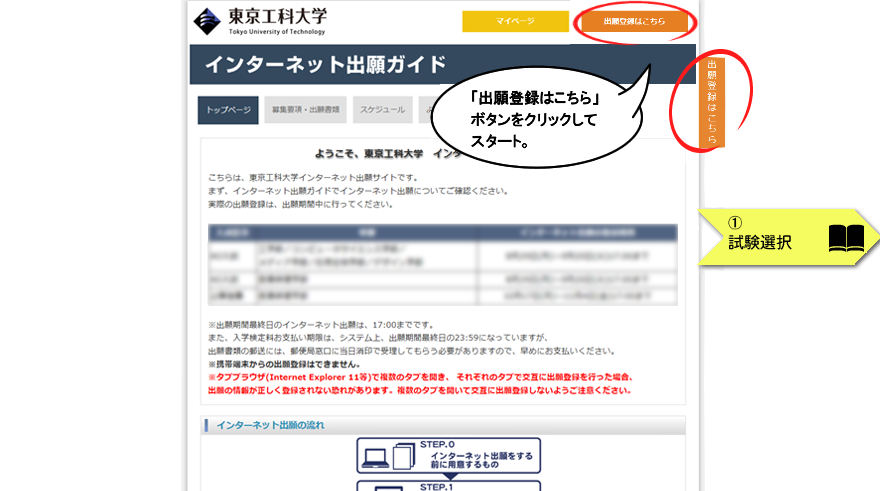The height and width of the screenshot is (491, 880).
Task: Click the laptop icon in STEP.0
Action: click(x=375, y=458)
